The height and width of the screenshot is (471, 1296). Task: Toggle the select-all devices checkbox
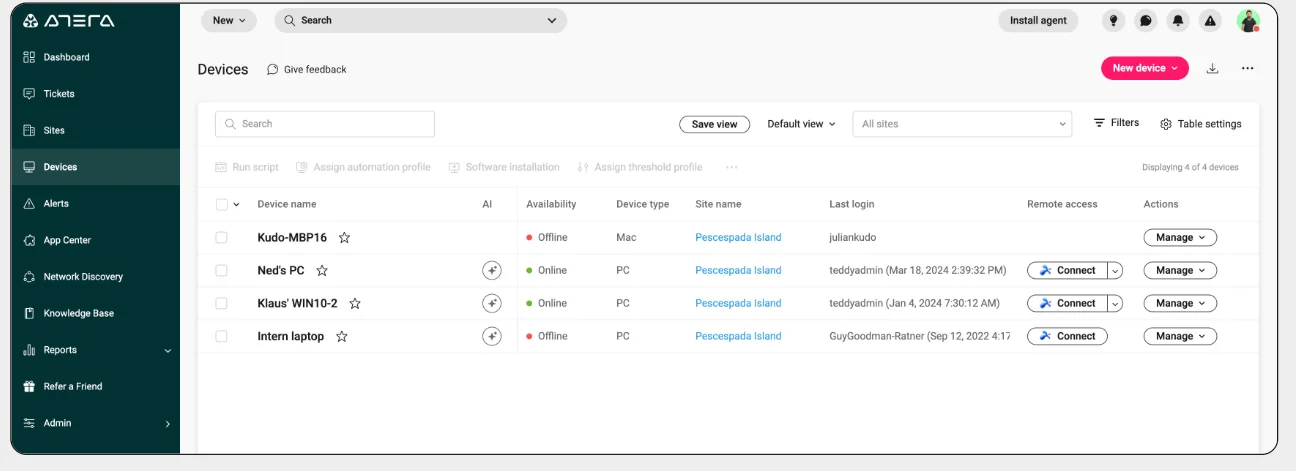click(222, 204)
